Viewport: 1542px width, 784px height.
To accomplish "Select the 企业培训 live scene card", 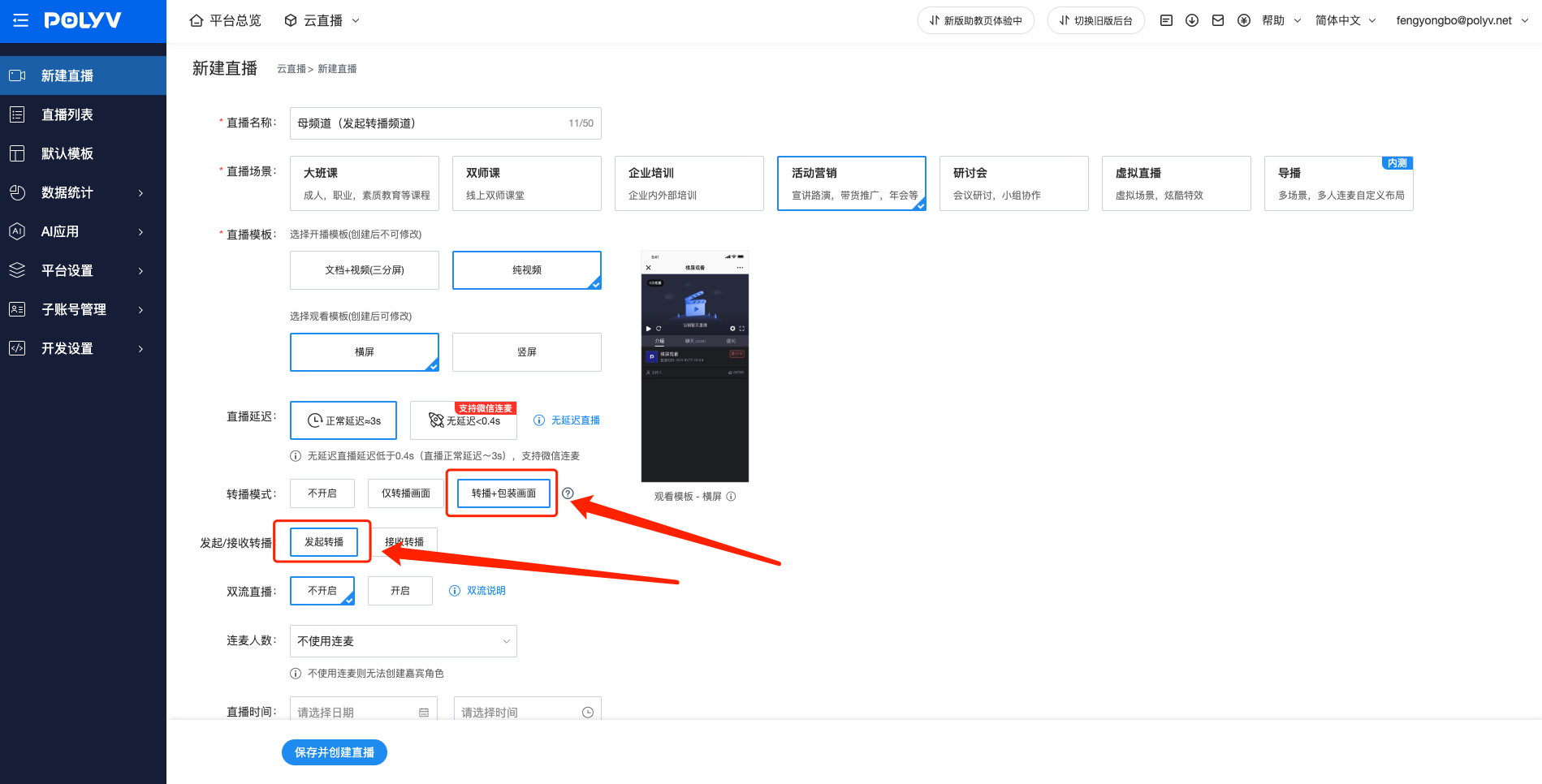I will (x=689, y=183).
